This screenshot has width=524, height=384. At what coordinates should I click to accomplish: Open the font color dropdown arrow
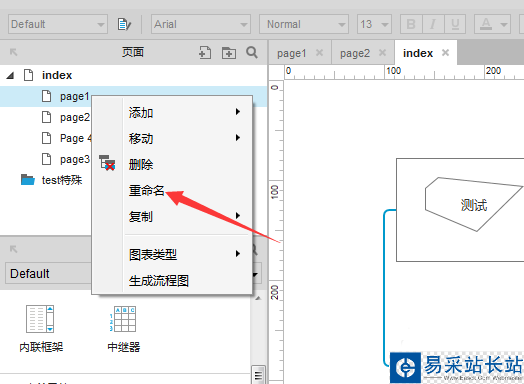point(504,24)
